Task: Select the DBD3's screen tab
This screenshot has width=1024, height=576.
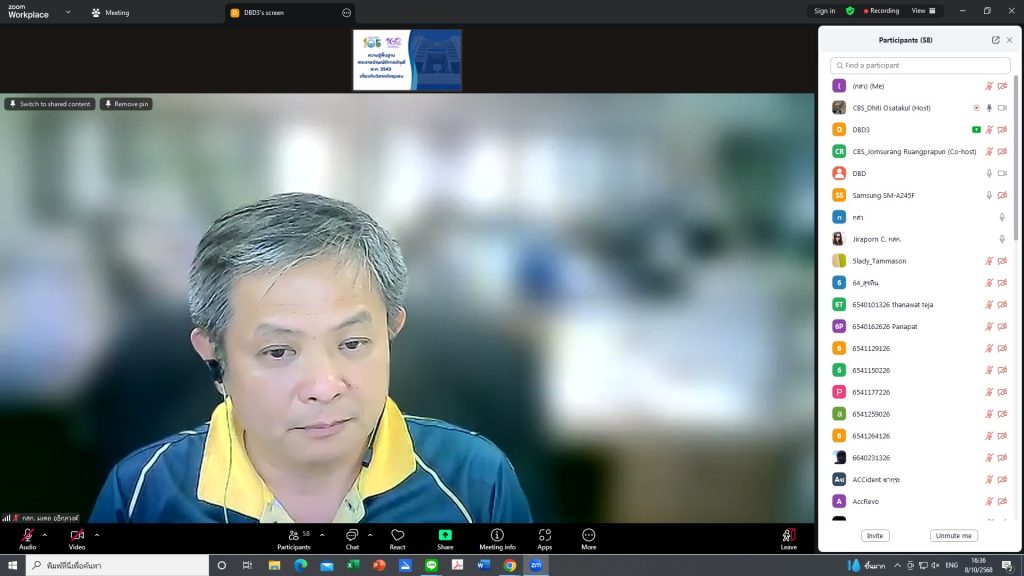Action: point(264,13)
